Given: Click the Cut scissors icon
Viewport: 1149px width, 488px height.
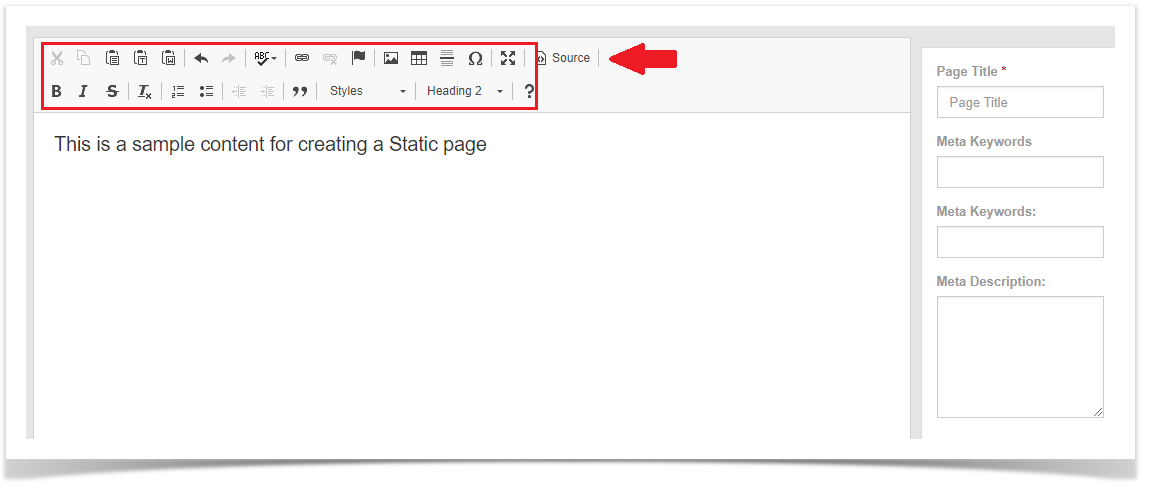Looking at the screenshot, I should click(x=57, y=58).
